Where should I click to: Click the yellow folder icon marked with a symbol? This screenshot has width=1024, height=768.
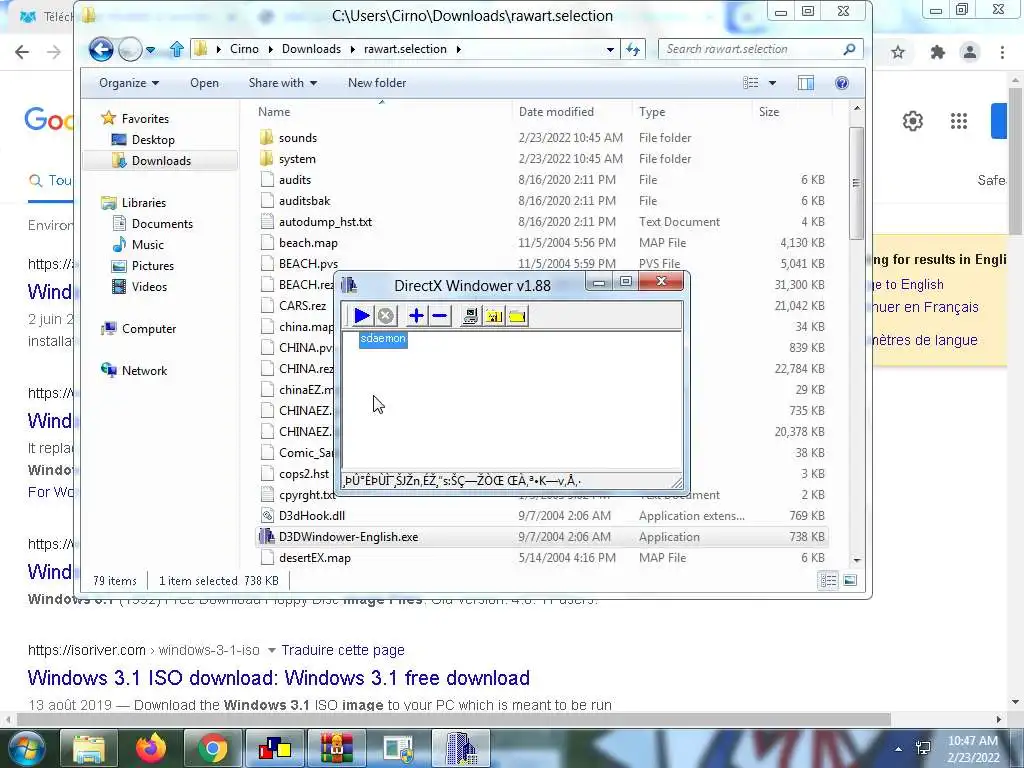[494, 317]
